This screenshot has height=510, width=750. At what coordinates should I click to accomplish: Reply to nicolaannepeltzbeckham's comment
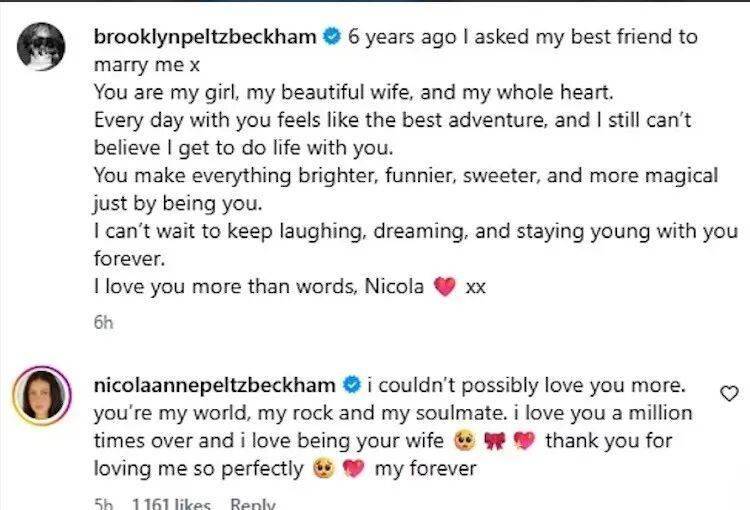point(253,504)
